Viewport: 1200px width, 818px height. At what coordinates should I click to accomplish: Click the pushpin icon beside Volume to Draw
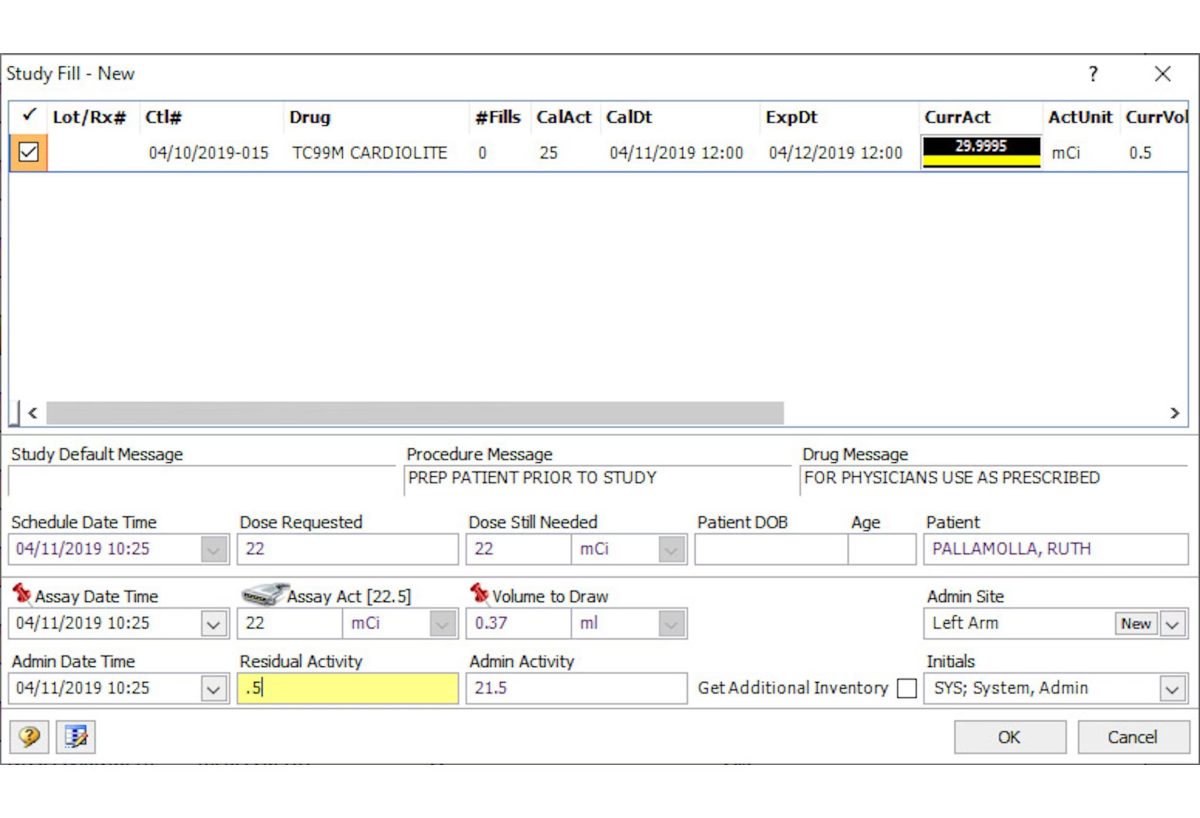point(479,594)
